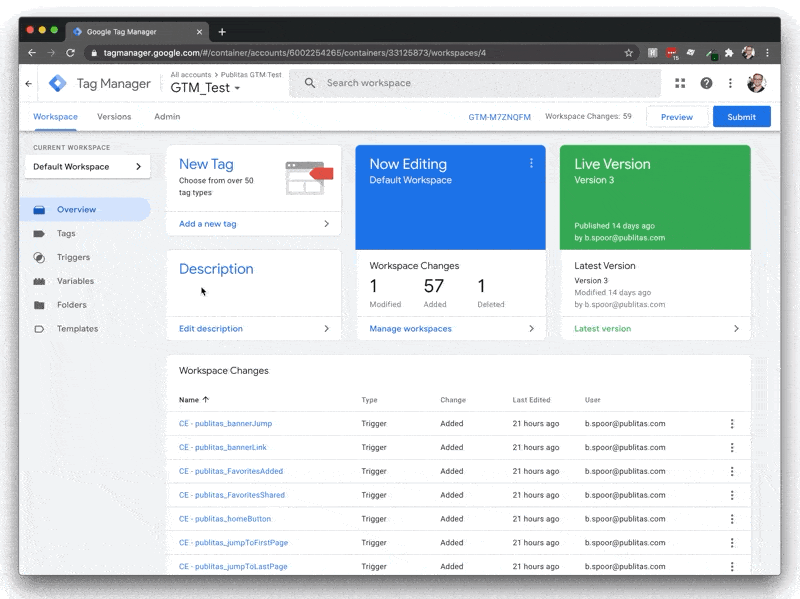Click the Tag Manager diamond logo
Image resolution: width=800 pixels, height=599 pixels.
click(x=58, y=84)
